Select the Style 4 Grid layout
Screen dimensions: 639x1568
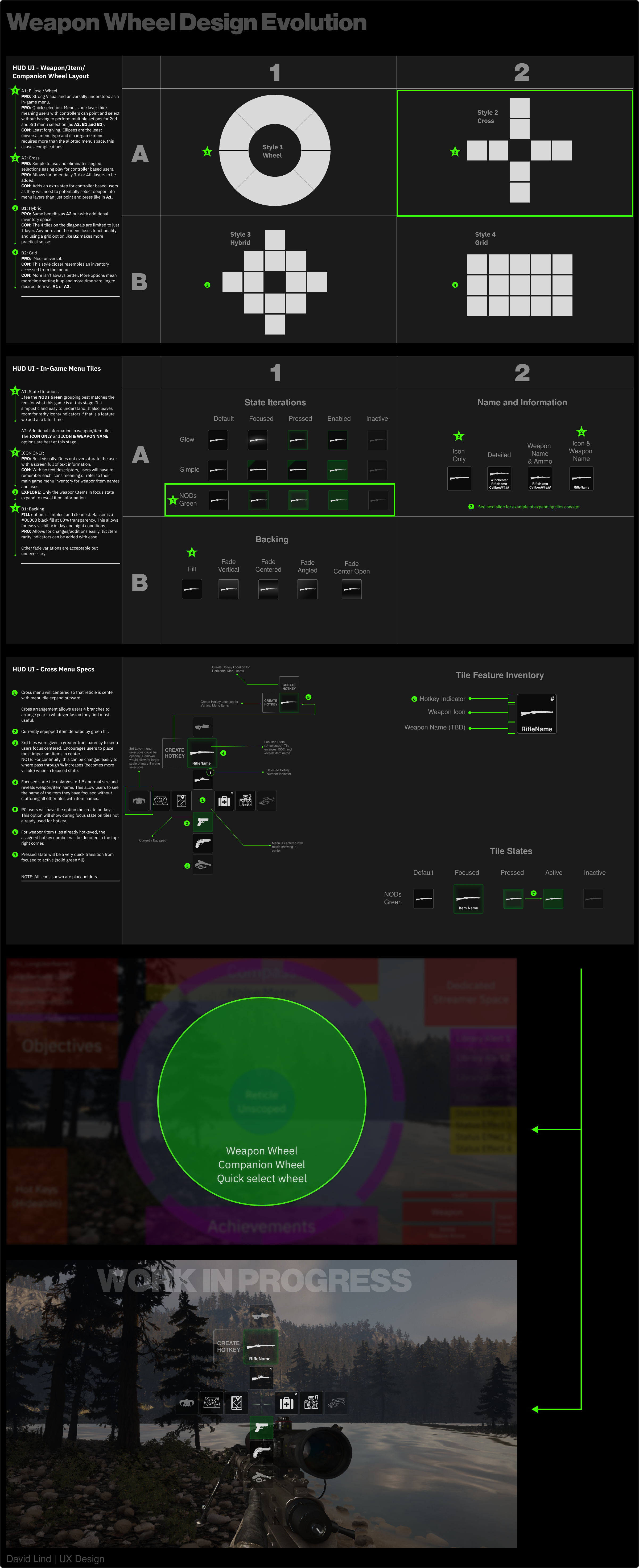pos(519,285)
